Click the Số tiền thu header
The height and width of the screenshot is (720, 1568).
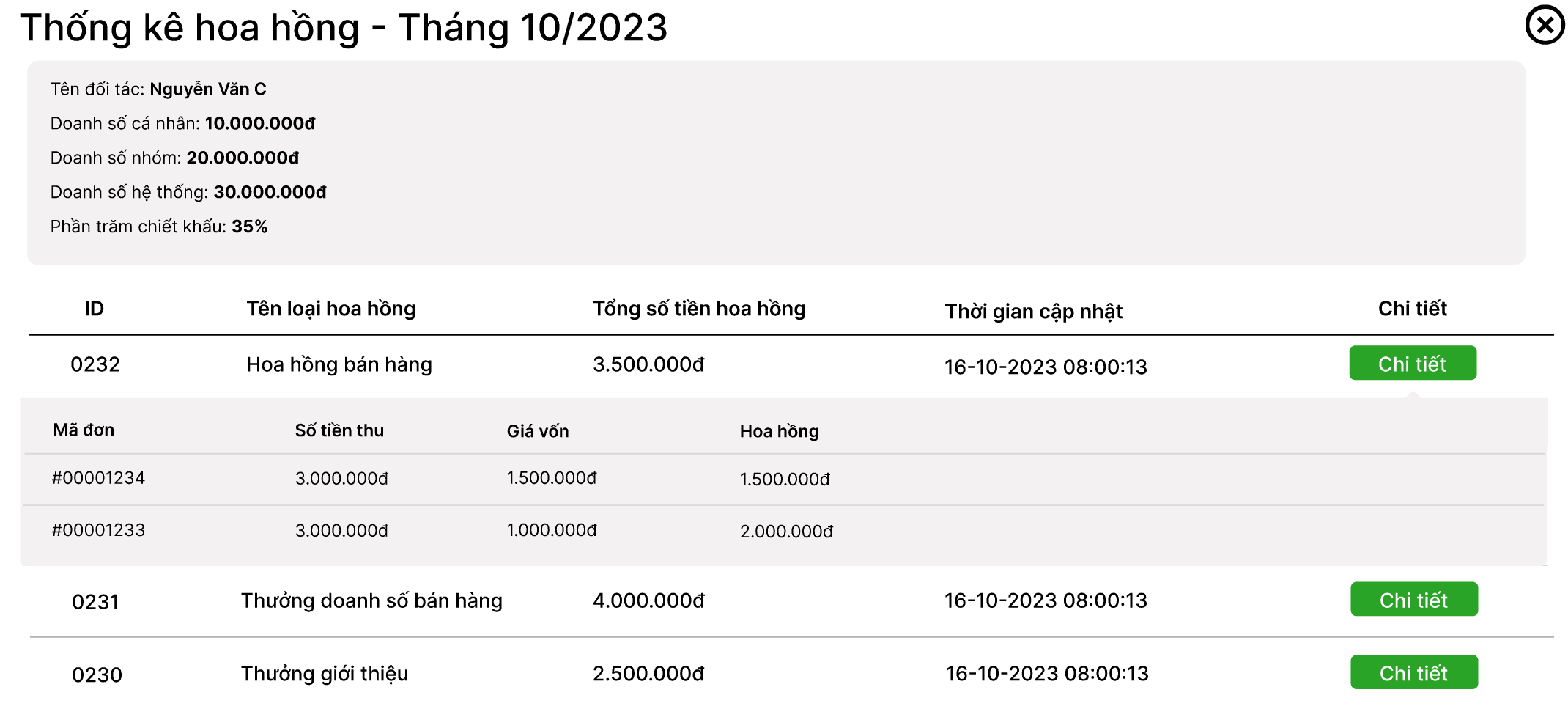click(339, 431)
